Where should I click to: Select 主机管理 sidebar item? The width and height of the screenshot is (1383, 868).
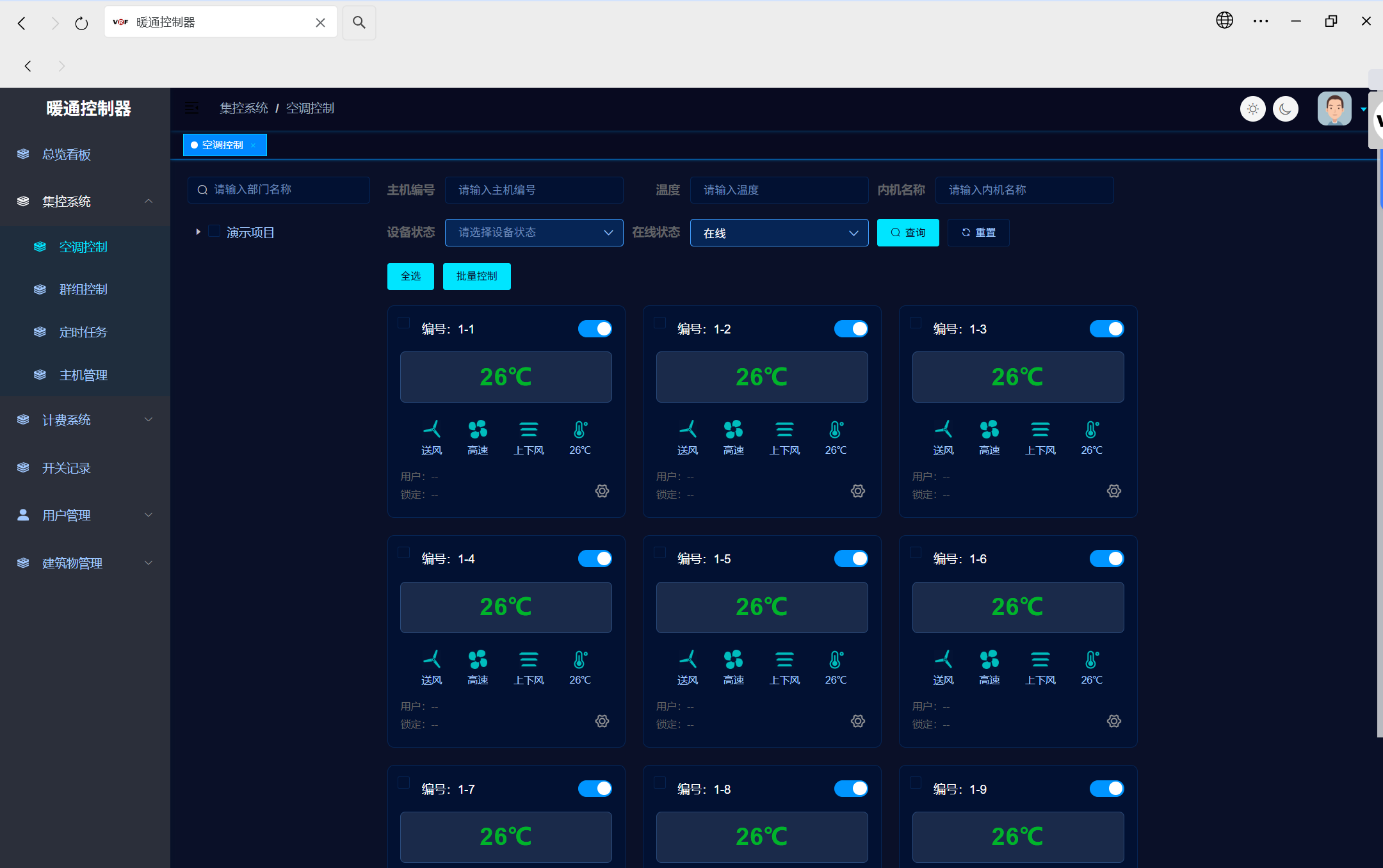85,375
